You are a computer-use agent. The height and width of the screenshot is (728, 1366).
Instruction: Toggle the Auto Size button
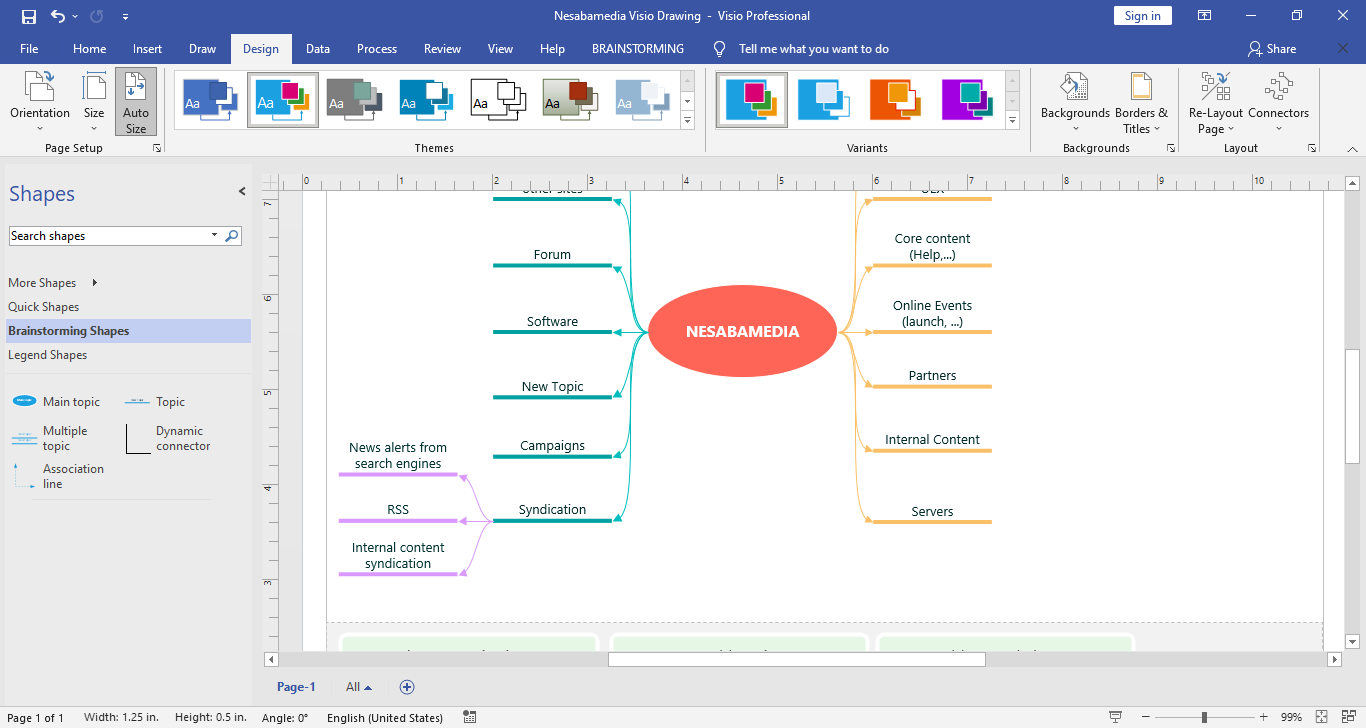pos(136,101)
